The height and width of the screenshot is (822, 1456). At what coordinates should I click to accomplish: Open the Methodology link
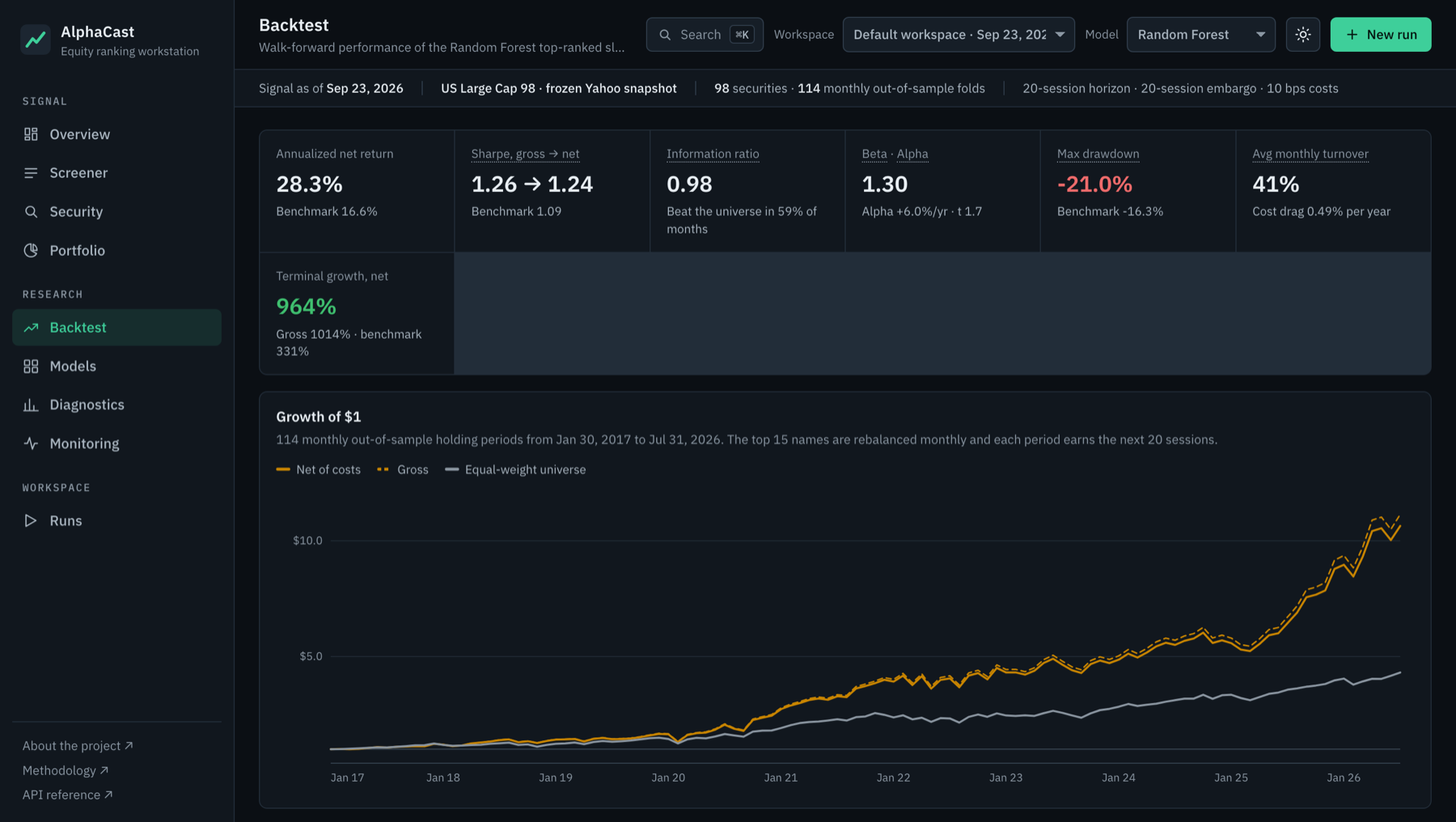pos(66,770)
